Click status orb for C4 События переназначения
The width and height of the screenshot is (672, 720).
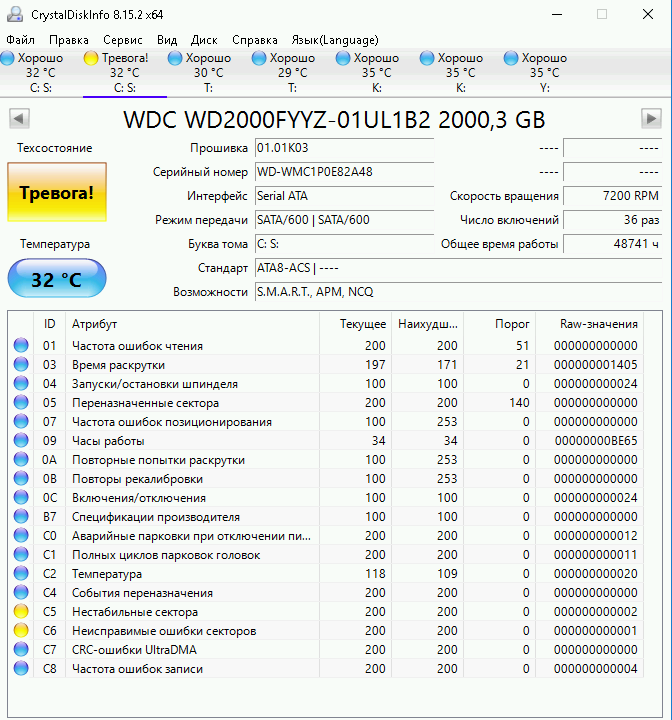coord(21,592)
